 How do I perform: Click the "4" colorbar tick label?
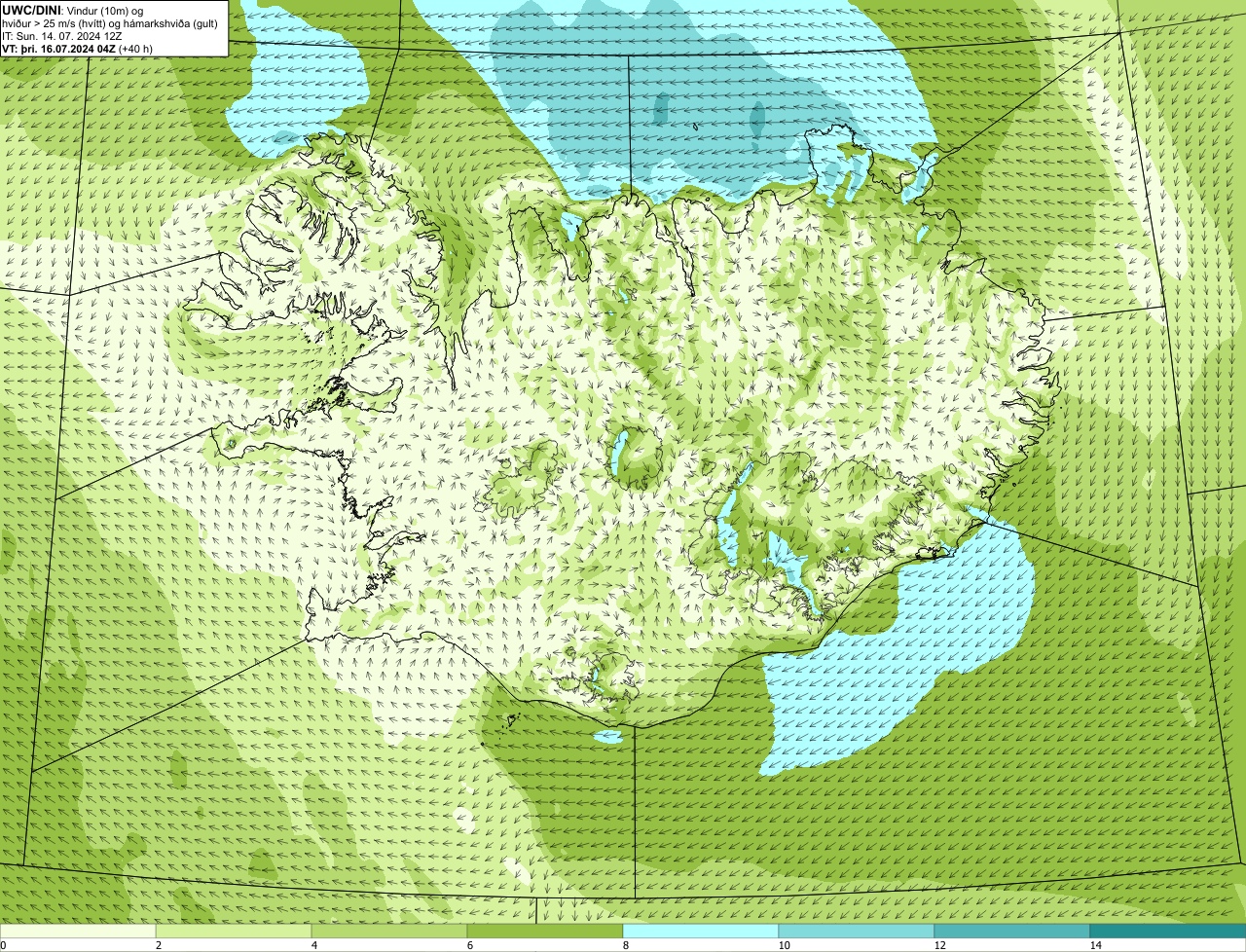coord(314,945)
